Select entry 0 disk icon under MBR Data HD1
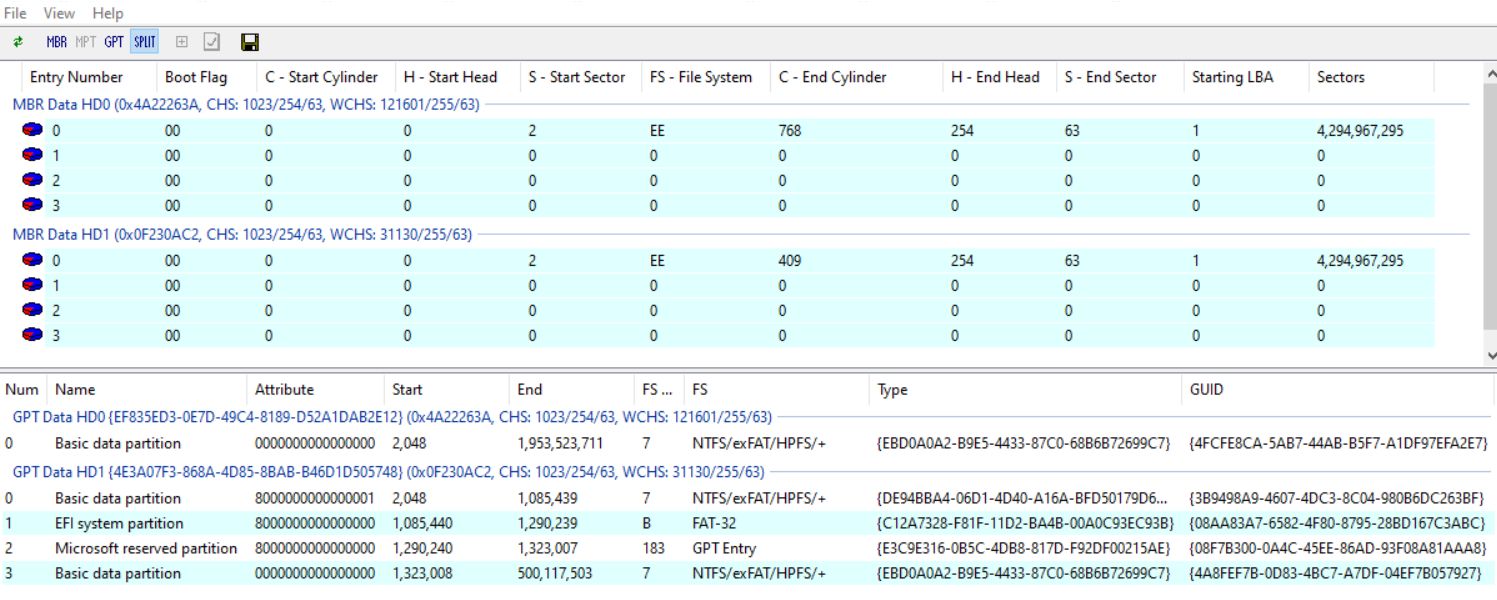Screen dimensions: 1497x600 33,260
